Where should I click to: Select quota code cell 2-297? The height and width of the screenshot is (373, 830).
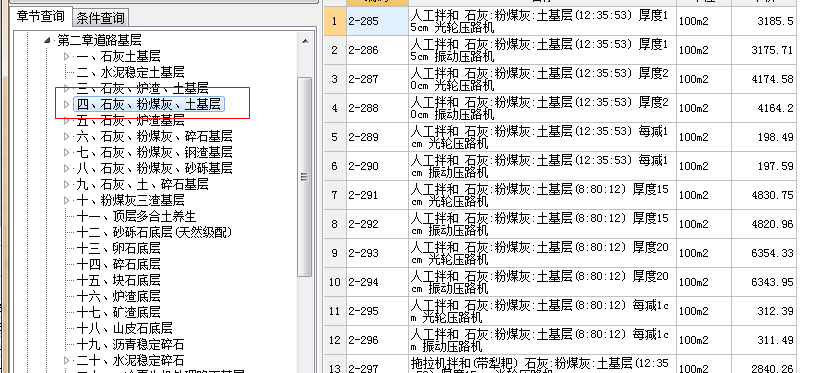pyautogui.click(x=377, y=365)
